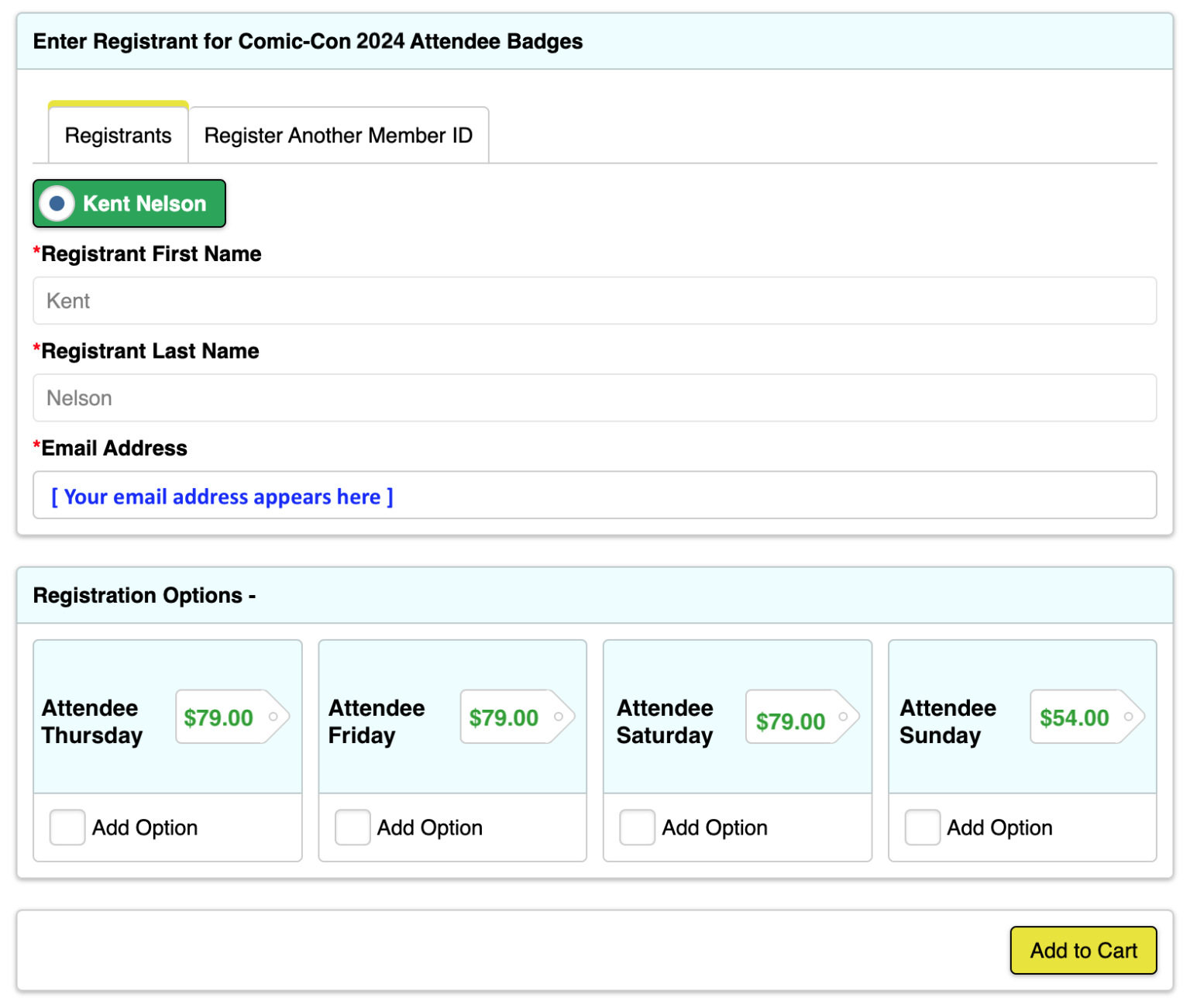
Task: Click the Registrant Last Name label
Action: tap(146, 351)
